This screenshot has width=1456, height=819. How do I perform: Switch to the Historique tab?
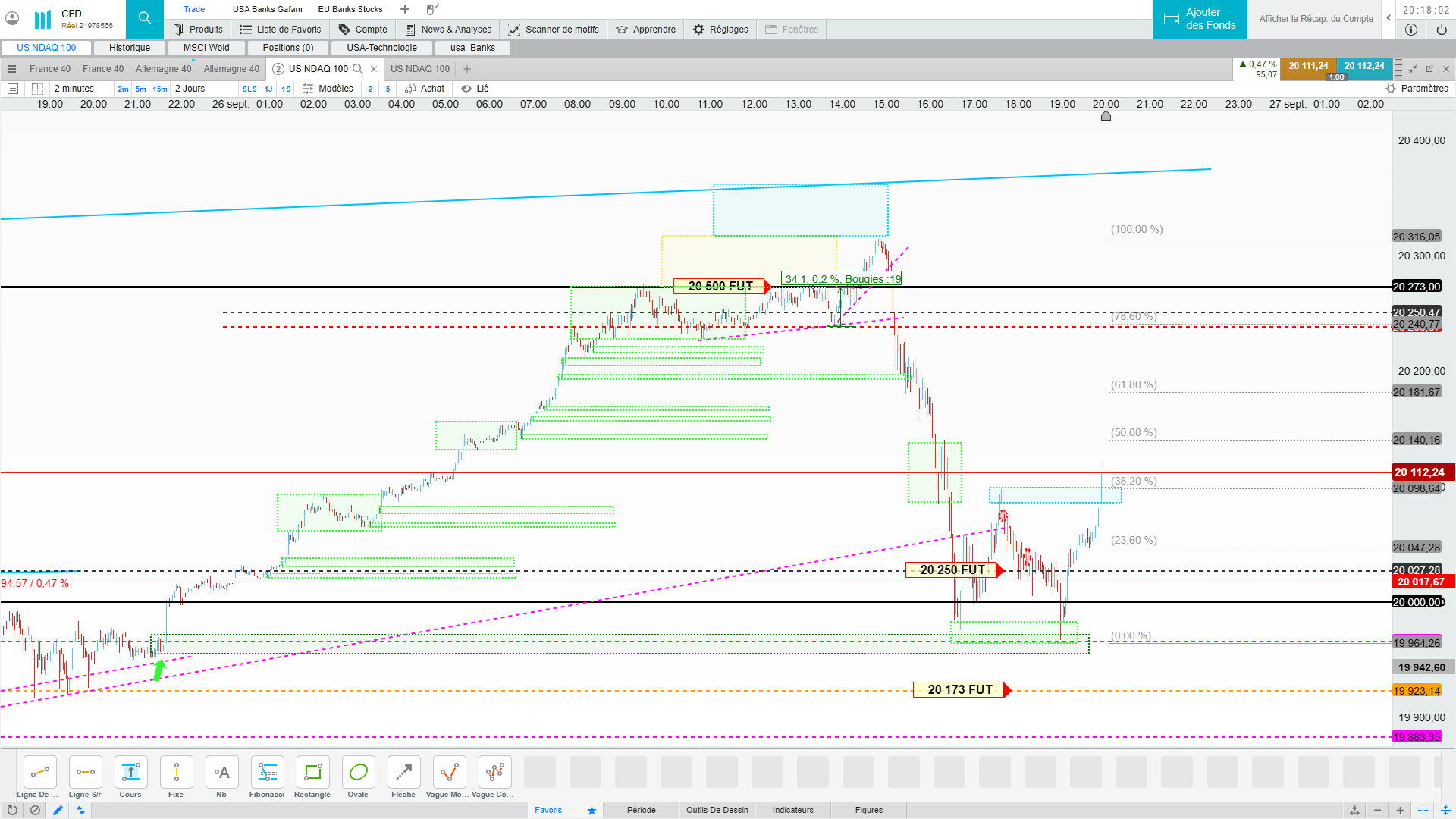130,48
